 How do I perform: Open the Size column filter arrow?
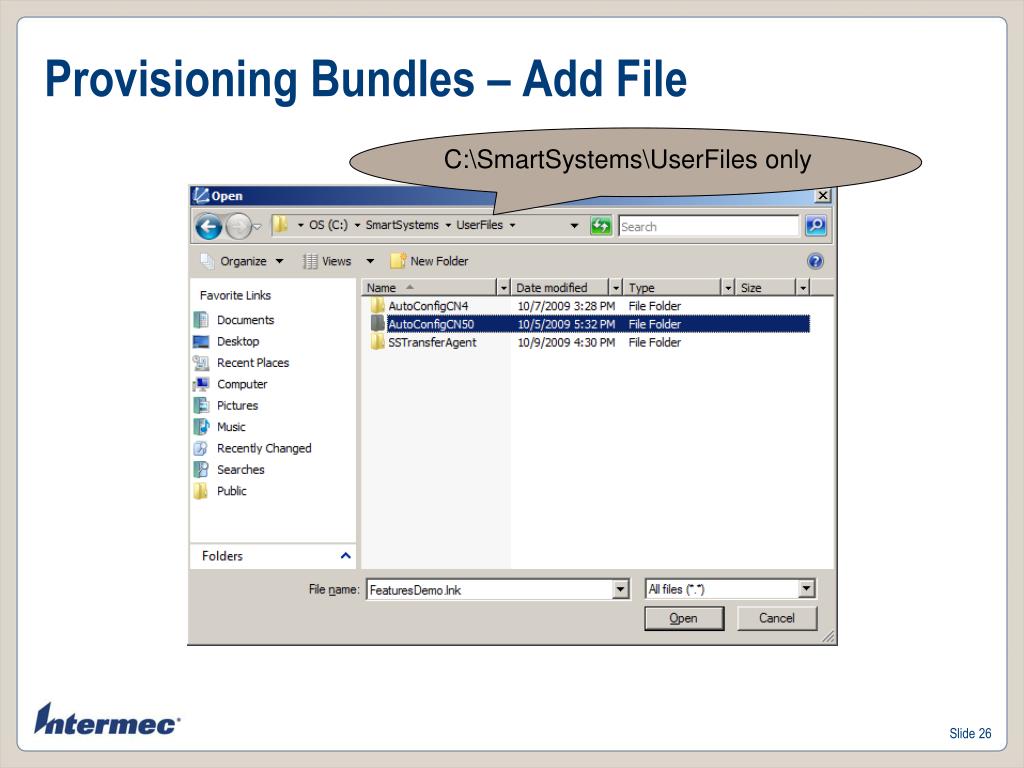pos(803,287)
